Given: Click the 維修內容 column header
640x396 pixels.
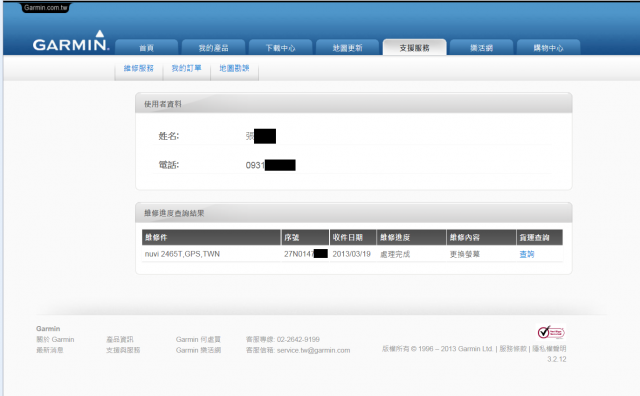Looking at the screenshot, I should (481, 237).
